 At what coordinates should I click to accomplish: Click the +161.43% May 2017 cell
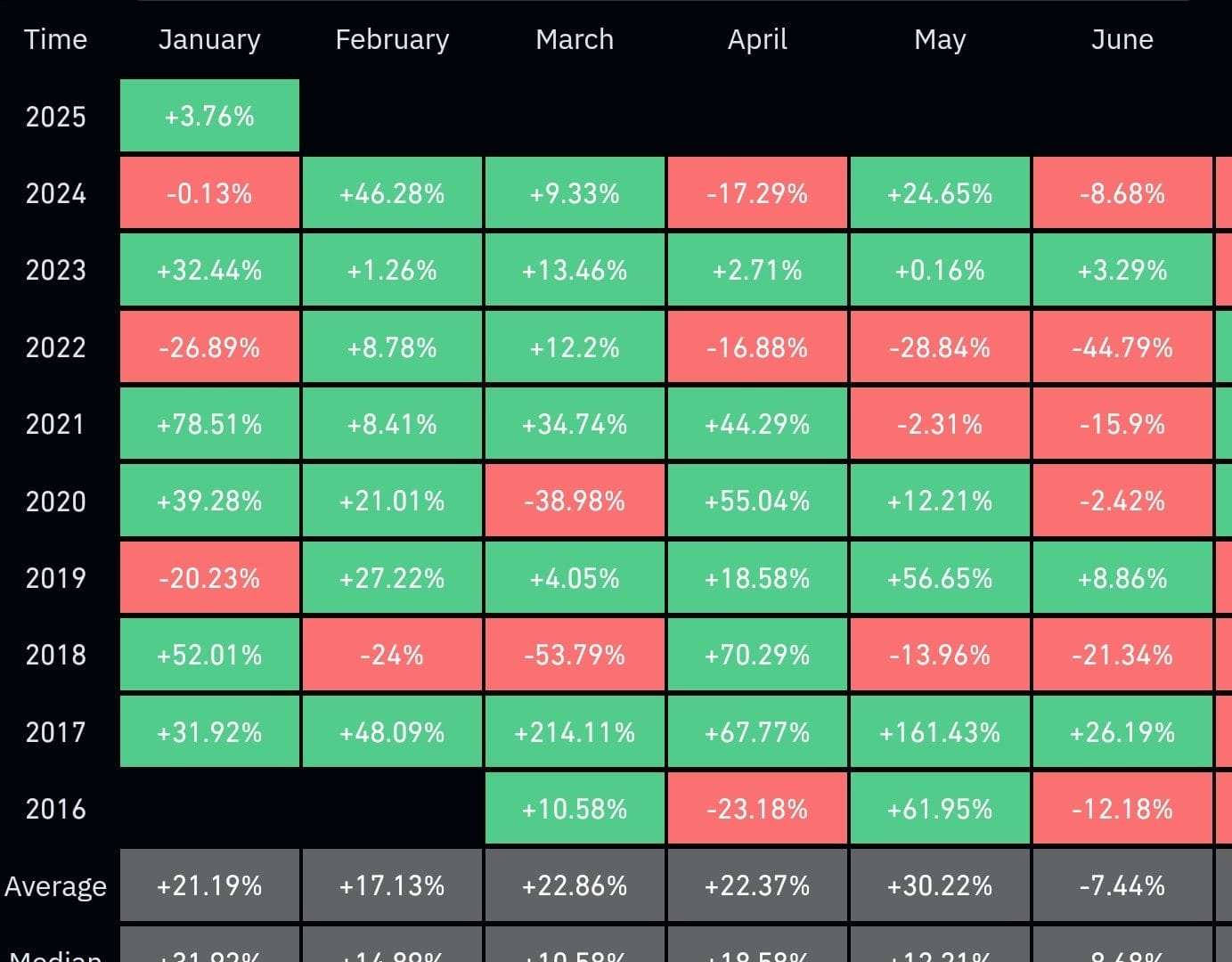940,732
